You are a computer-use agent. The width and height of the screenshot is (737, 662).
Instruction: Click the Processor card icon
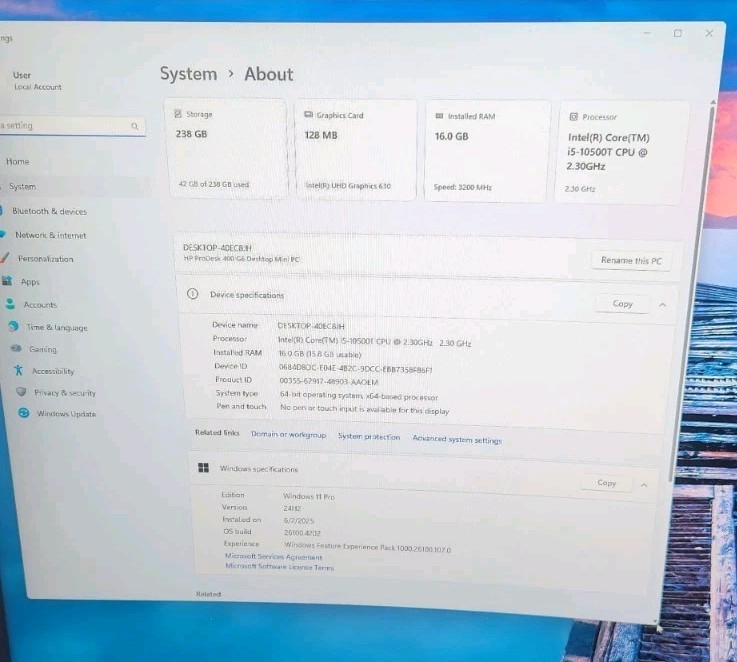point(573,117)
